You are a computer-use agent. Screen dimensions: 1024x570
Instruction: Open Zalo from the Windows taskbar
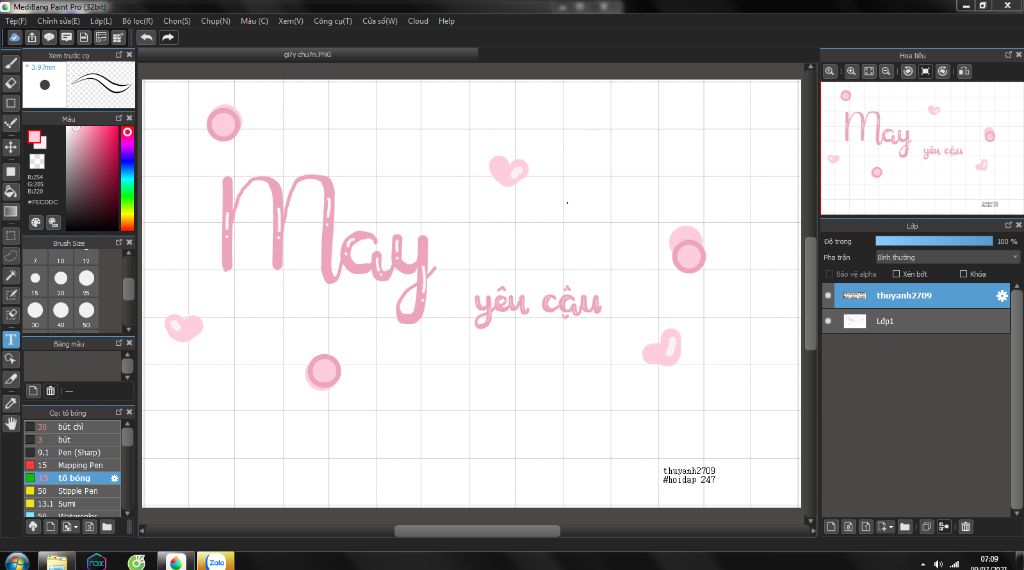tap(216, 562)
